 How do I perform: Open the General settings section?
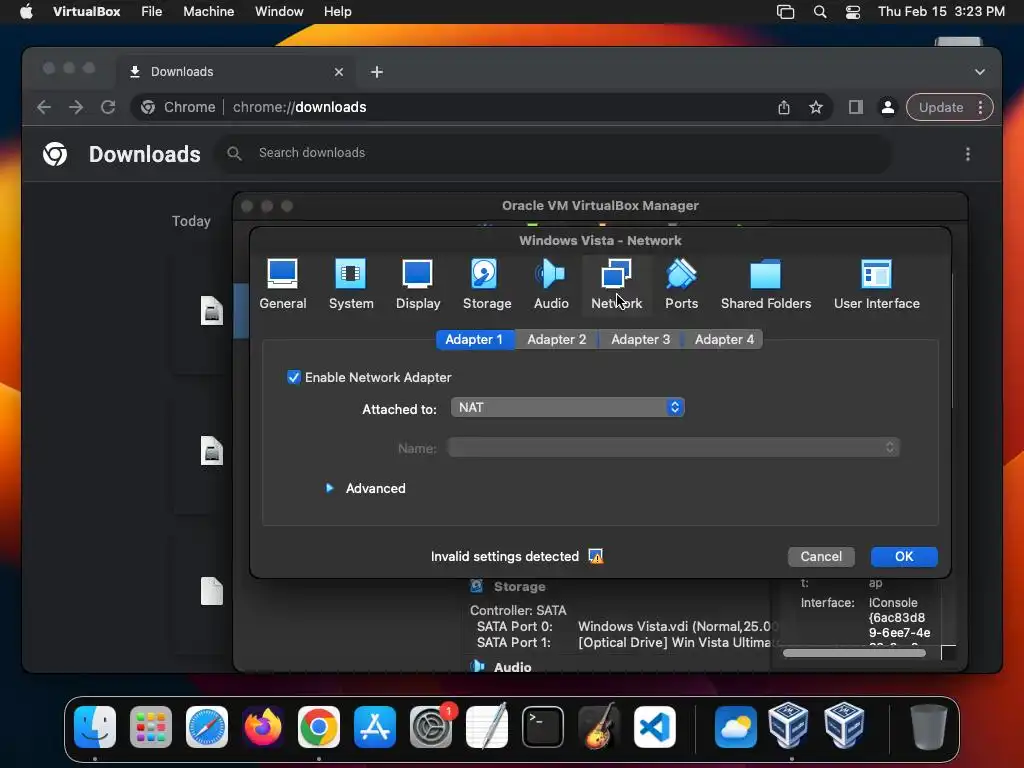[x=282, y=285]
